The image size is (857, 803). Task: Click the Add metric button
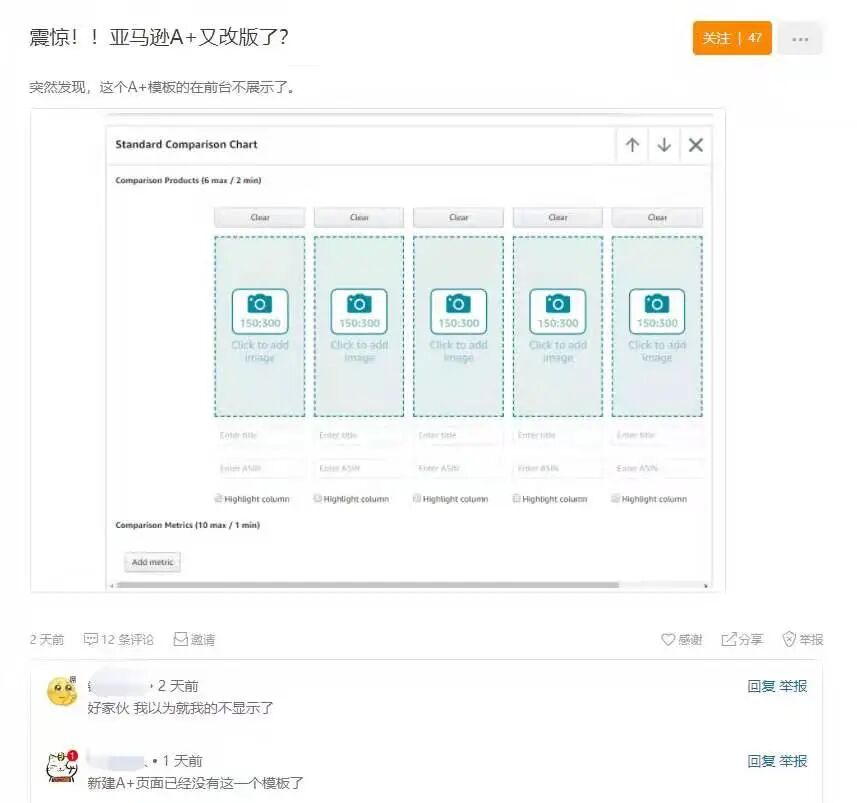[152, 562]
